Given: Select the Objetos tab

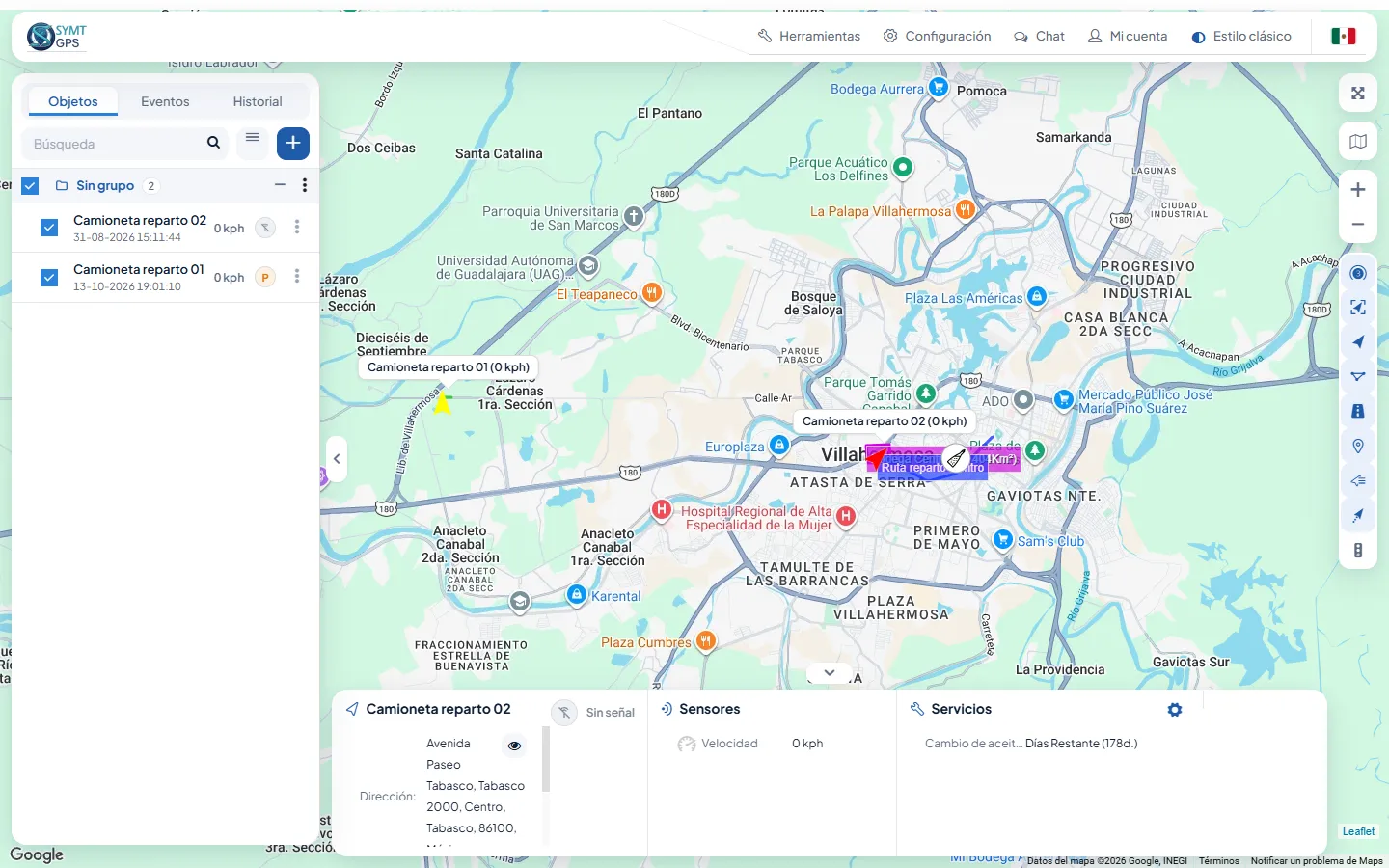Looking at the screenshot, I should point(73,101).
